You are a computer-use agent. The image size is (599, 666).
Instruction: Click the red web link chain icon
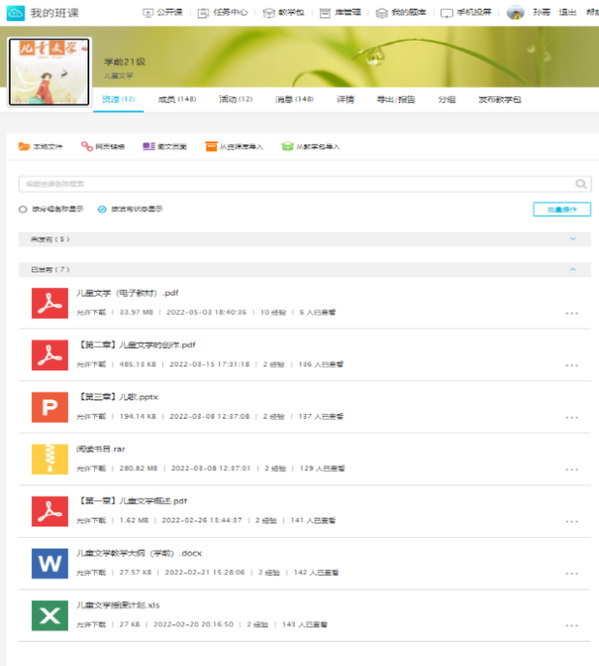point(87,147)
